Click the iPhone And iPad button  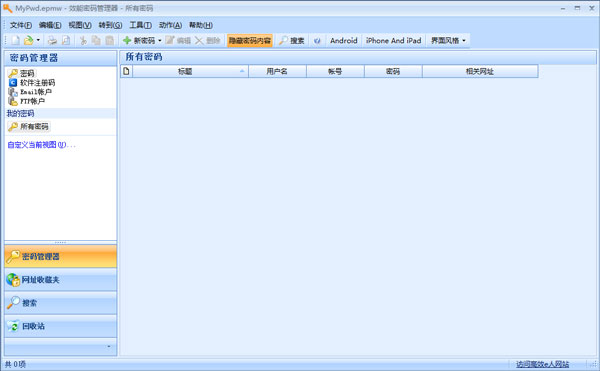393,40
